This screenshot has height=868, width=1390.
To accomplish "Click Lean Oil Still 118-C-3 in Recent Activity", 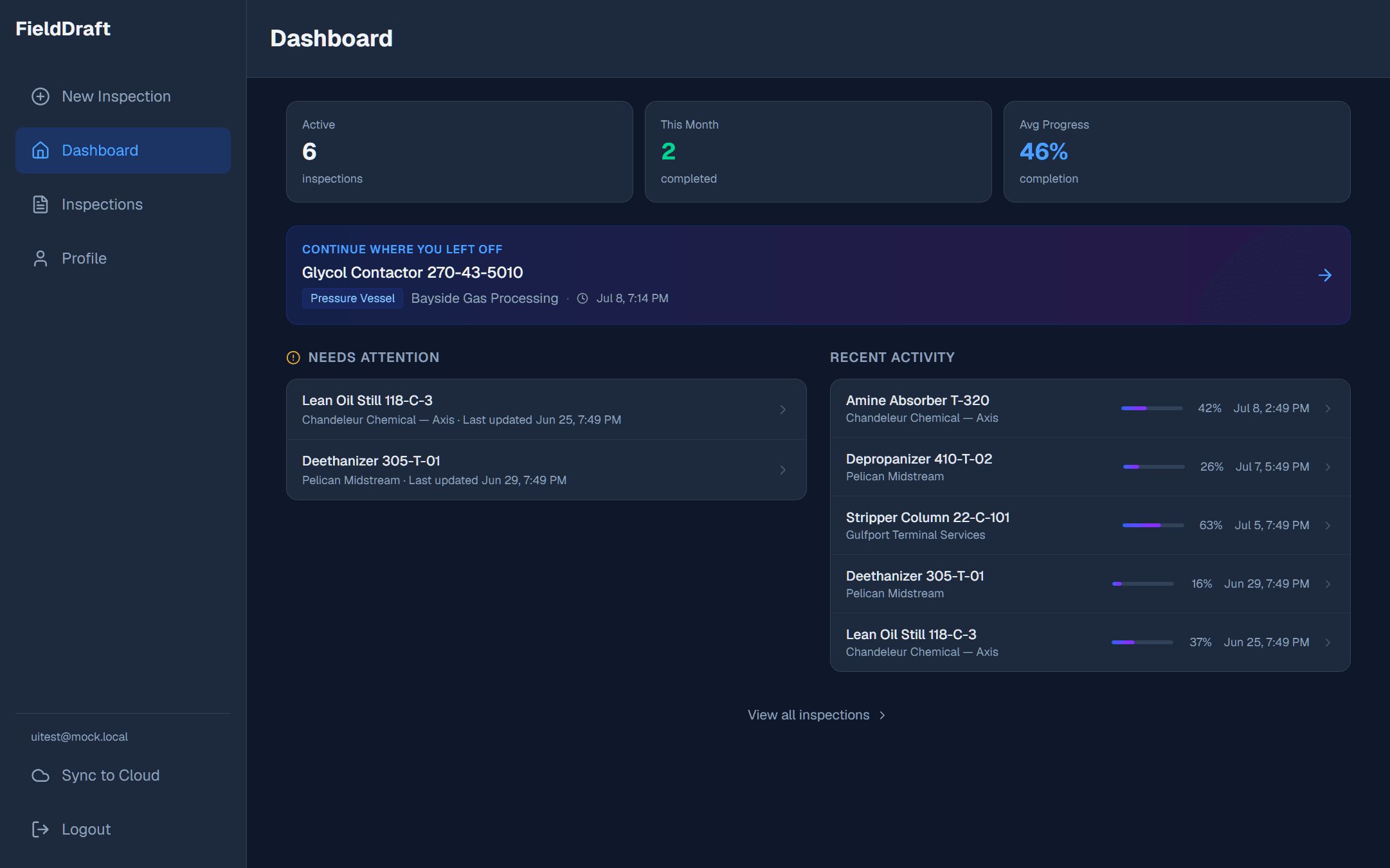I will point(911,635).
